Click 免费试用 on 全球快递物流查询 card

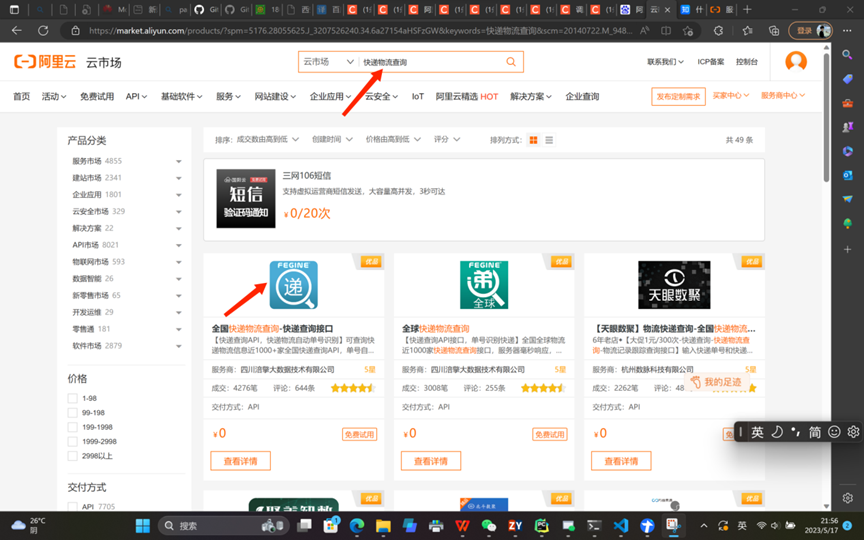[x=549, y=434]
